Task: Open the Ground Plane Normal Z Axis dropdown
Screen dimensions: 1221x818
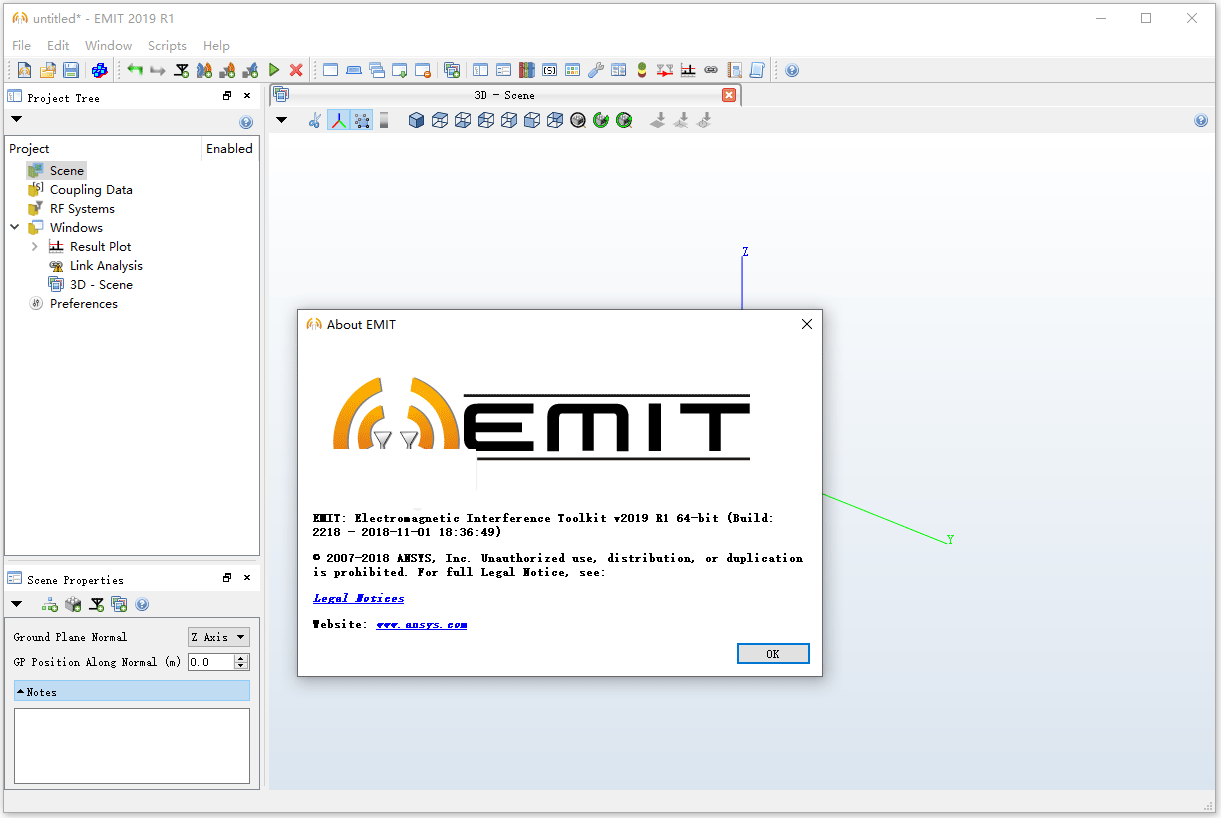Action: [219, 637]
